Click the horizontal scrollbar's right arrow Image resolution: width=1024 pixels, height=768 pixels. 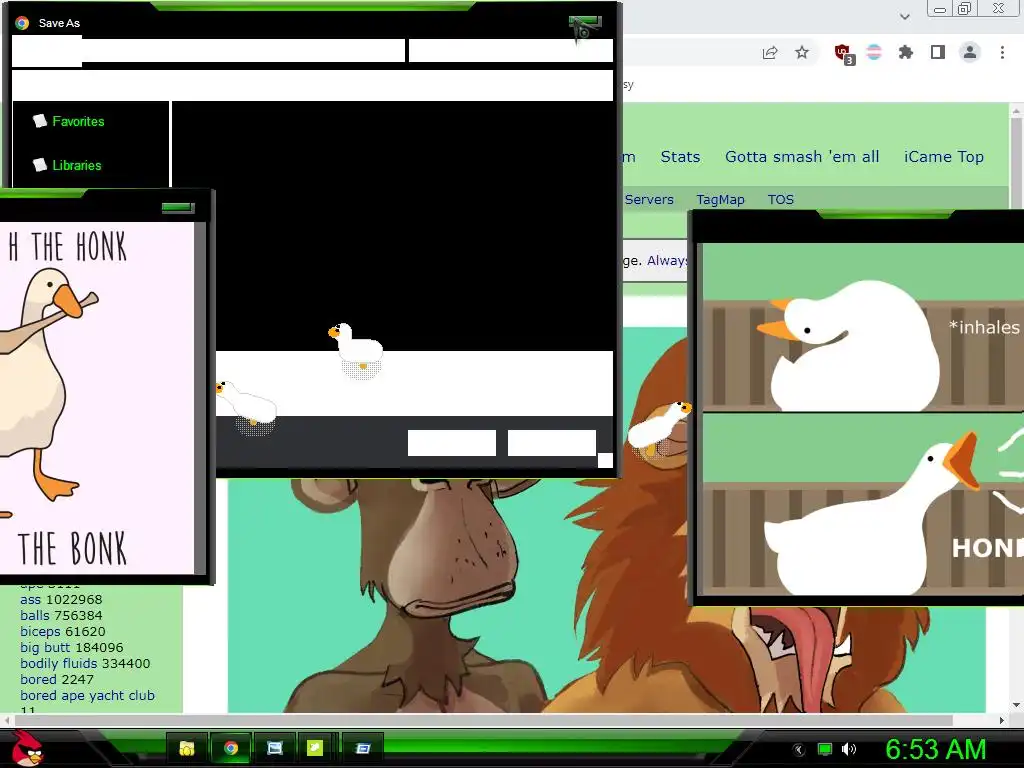[1002, 720]
